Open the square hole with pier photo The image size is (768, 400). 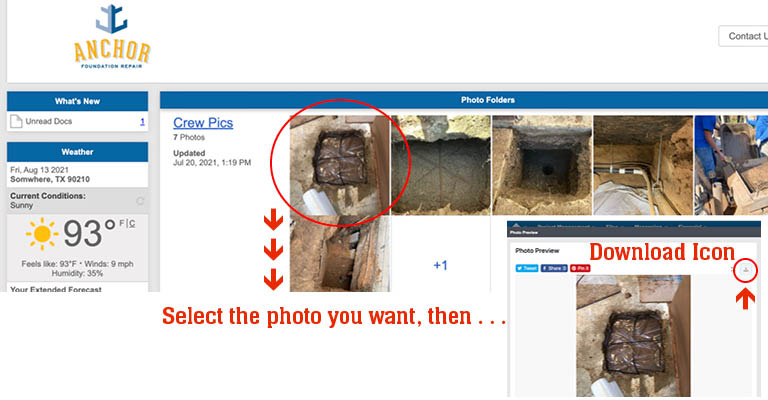pyautogui.click(x=542, y=165)
